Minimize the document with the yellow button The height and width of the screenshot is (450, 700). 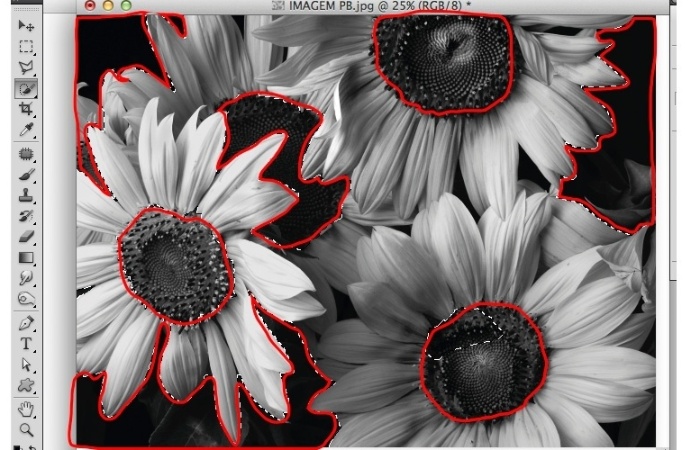(108, 5)
